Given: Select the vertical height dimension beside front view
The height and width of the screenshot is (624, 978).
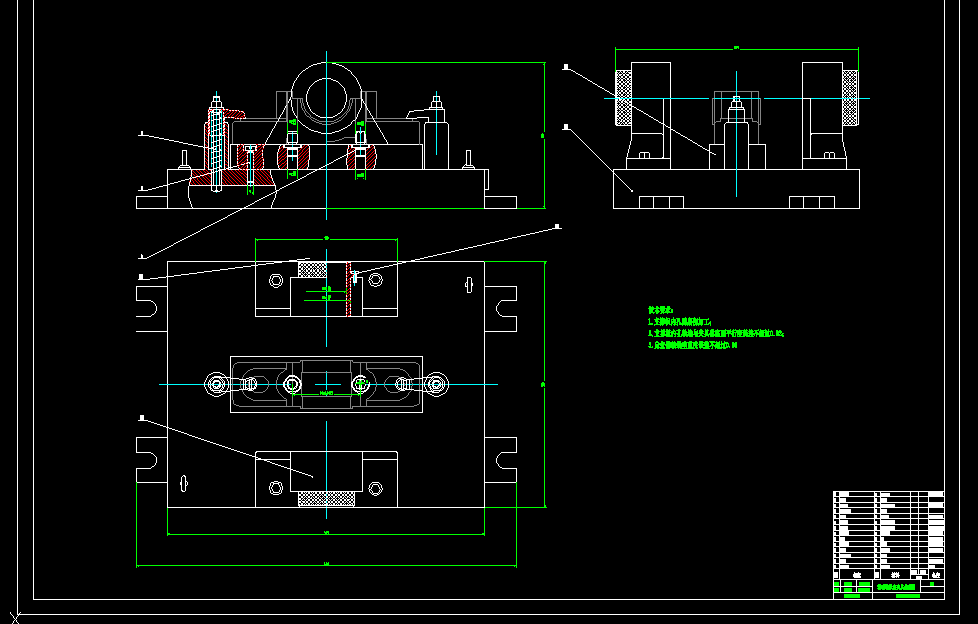Looking at the screenshot, I should [x=543, y=134].
